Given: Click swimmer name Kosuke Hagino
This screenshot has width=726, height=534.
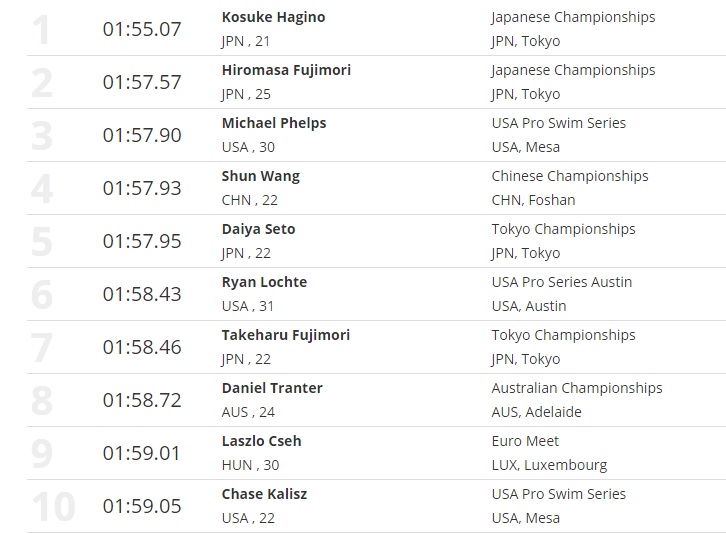Looking at the screenshot, I should 273,17.
